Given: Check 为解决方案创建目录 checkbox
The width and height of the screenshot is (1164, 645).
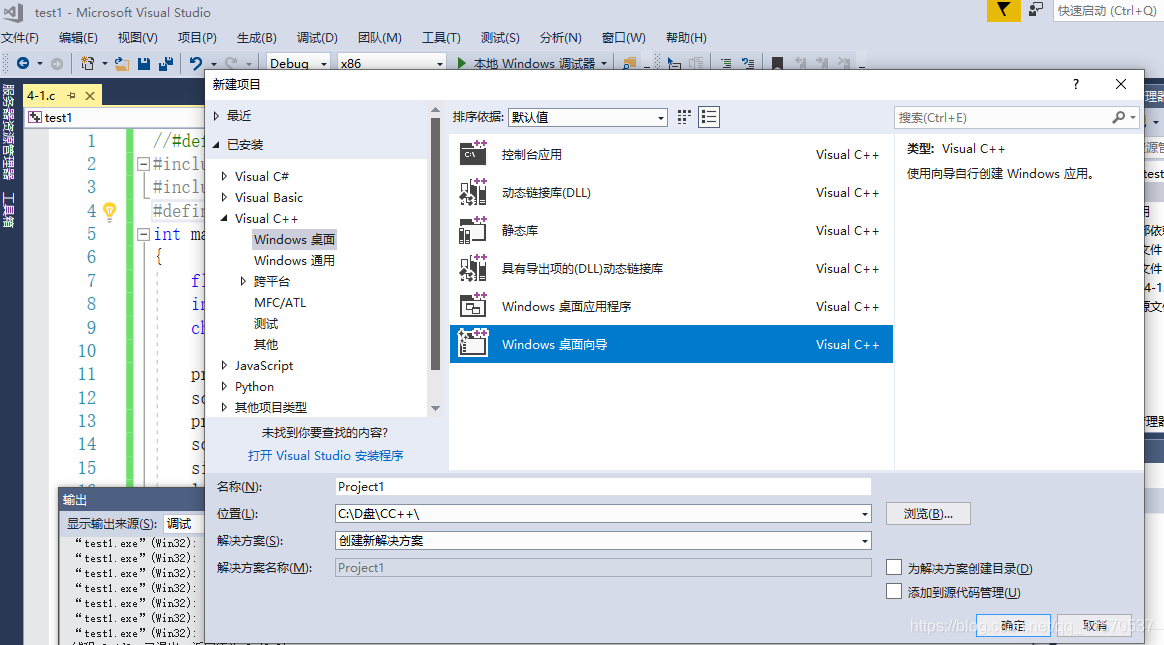Looking at the screenshot, I should click(x=894, y=568).
